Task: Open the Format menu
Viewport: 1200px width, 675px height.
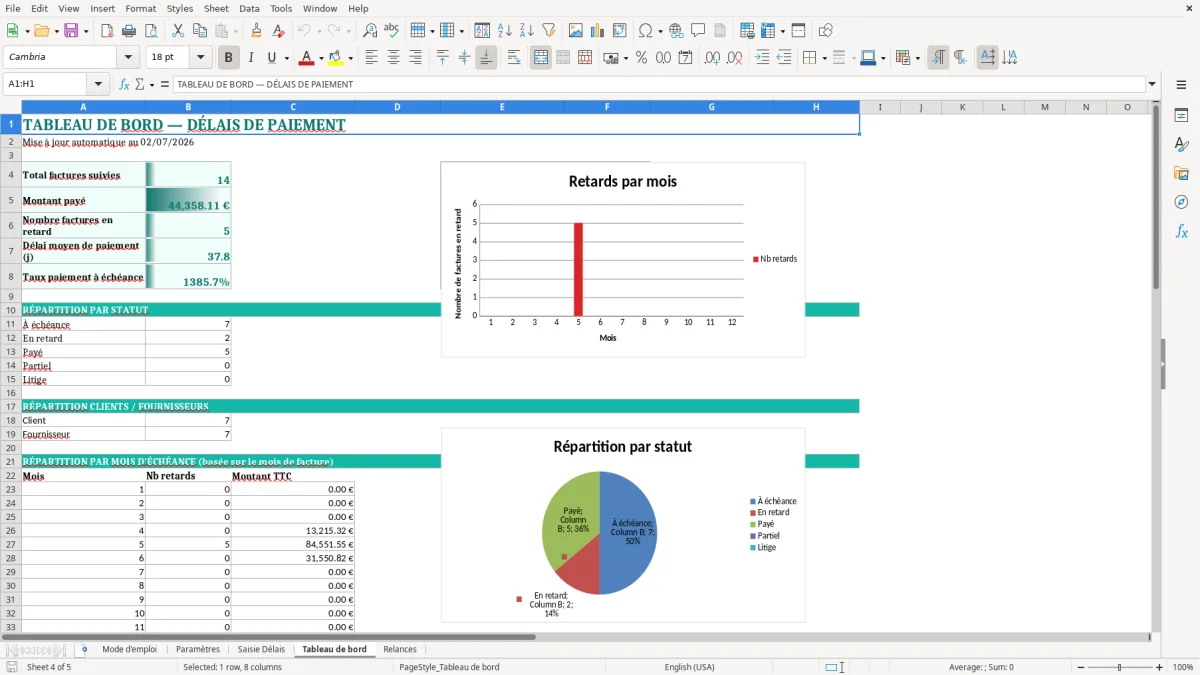Action: pos(140,8)
